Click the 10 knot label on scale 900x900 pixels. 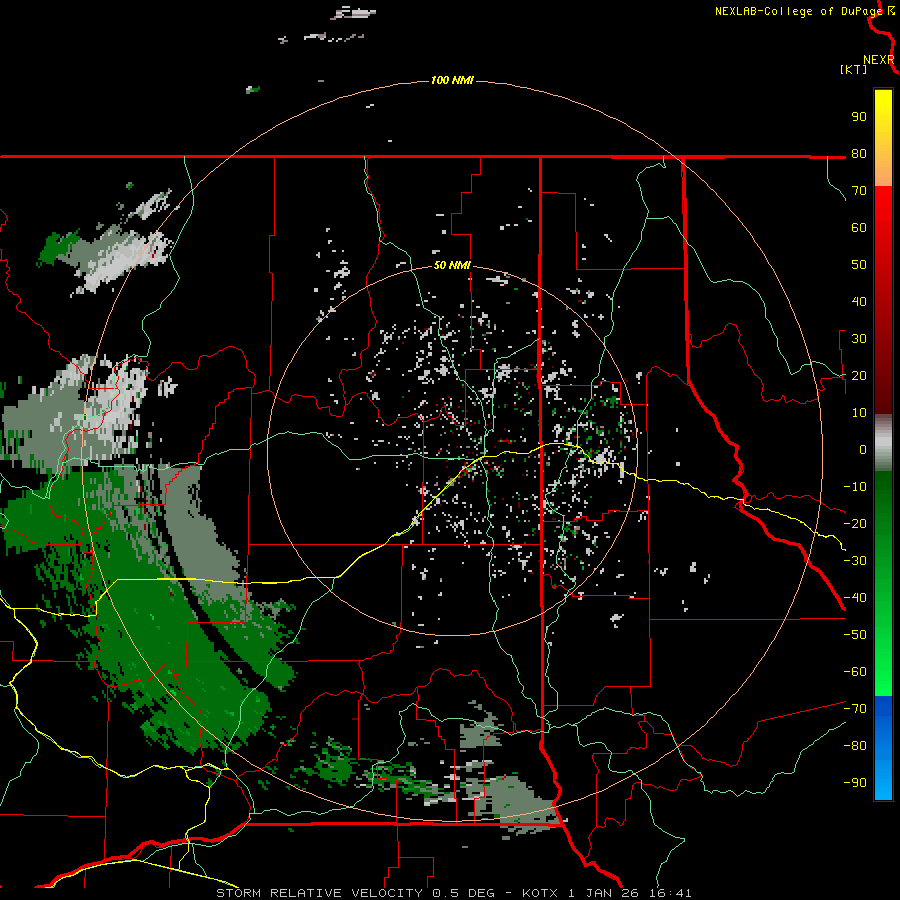(859, 413)
